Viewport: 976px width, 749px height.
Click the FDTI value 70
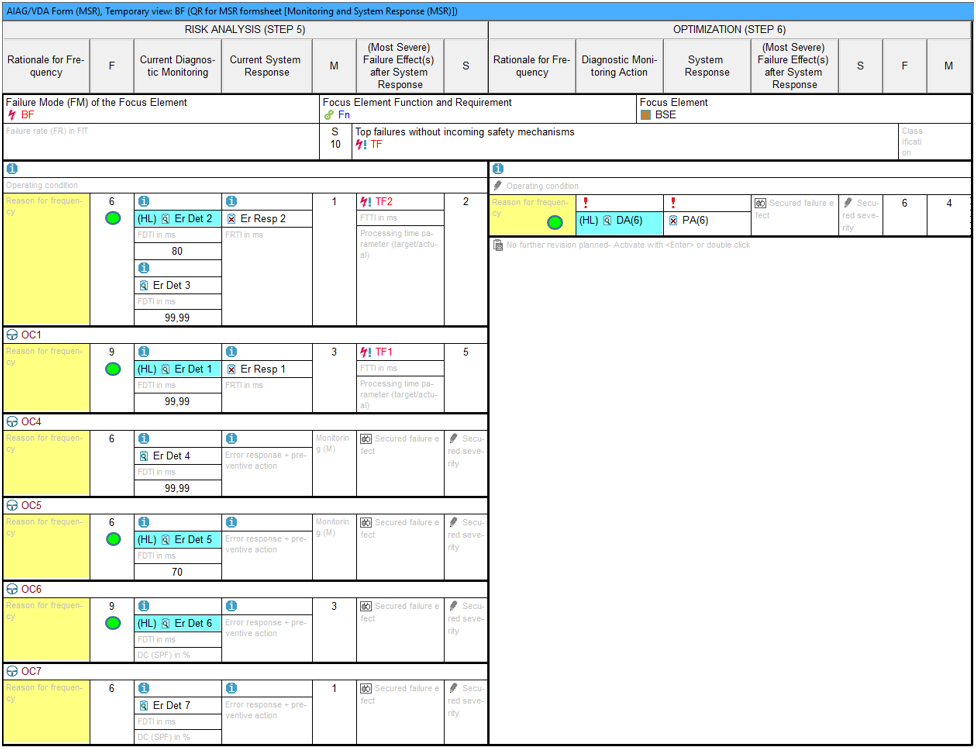(178, 572)
